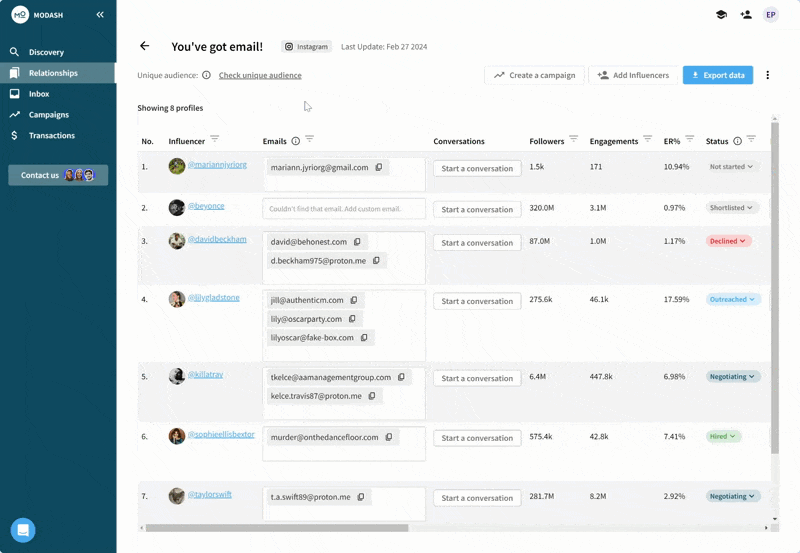This screenshot has height=553, width=800.
Task: Click killatrav's profile picture
Action: [177, 376]
